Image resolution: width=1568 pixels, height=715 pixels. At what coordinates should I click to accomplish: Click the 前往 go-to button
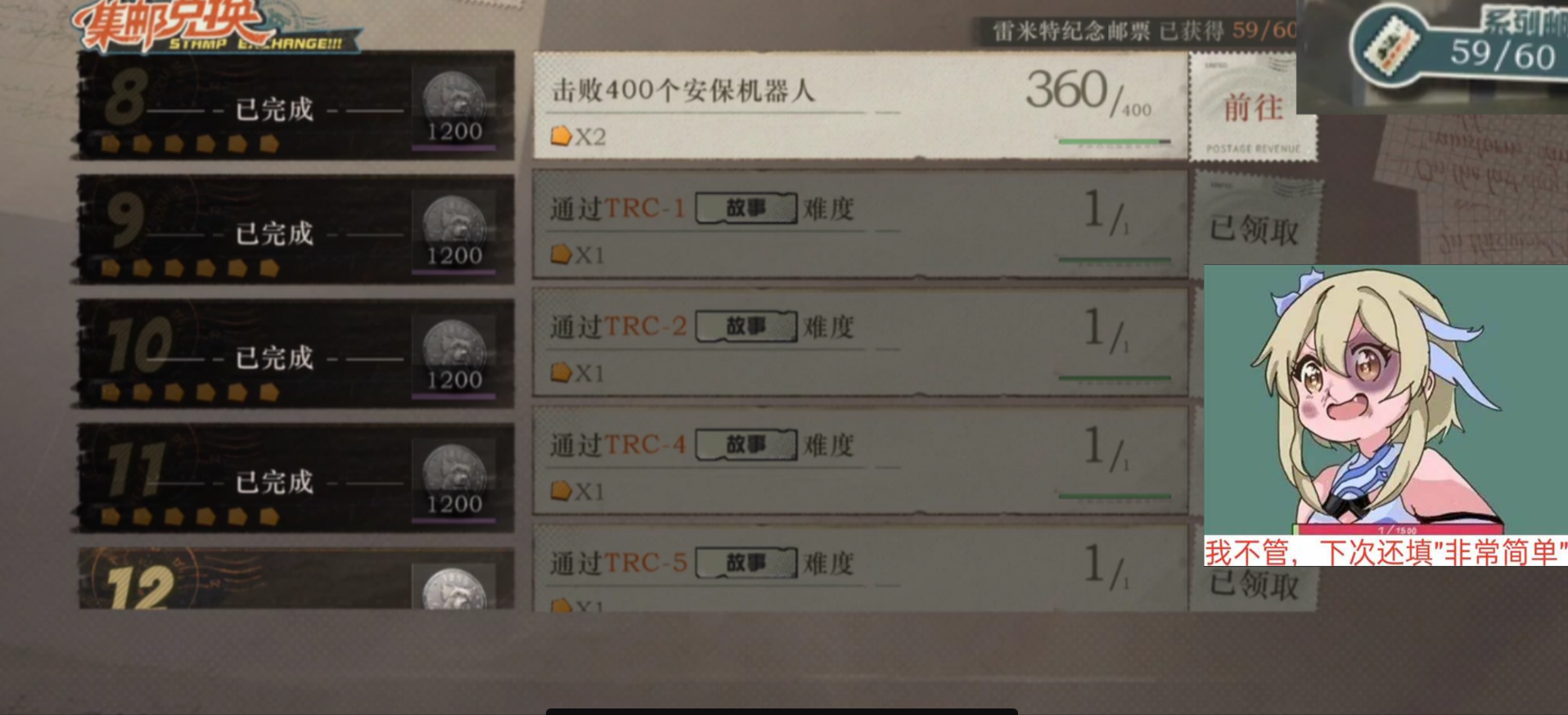click(1253, 107)
